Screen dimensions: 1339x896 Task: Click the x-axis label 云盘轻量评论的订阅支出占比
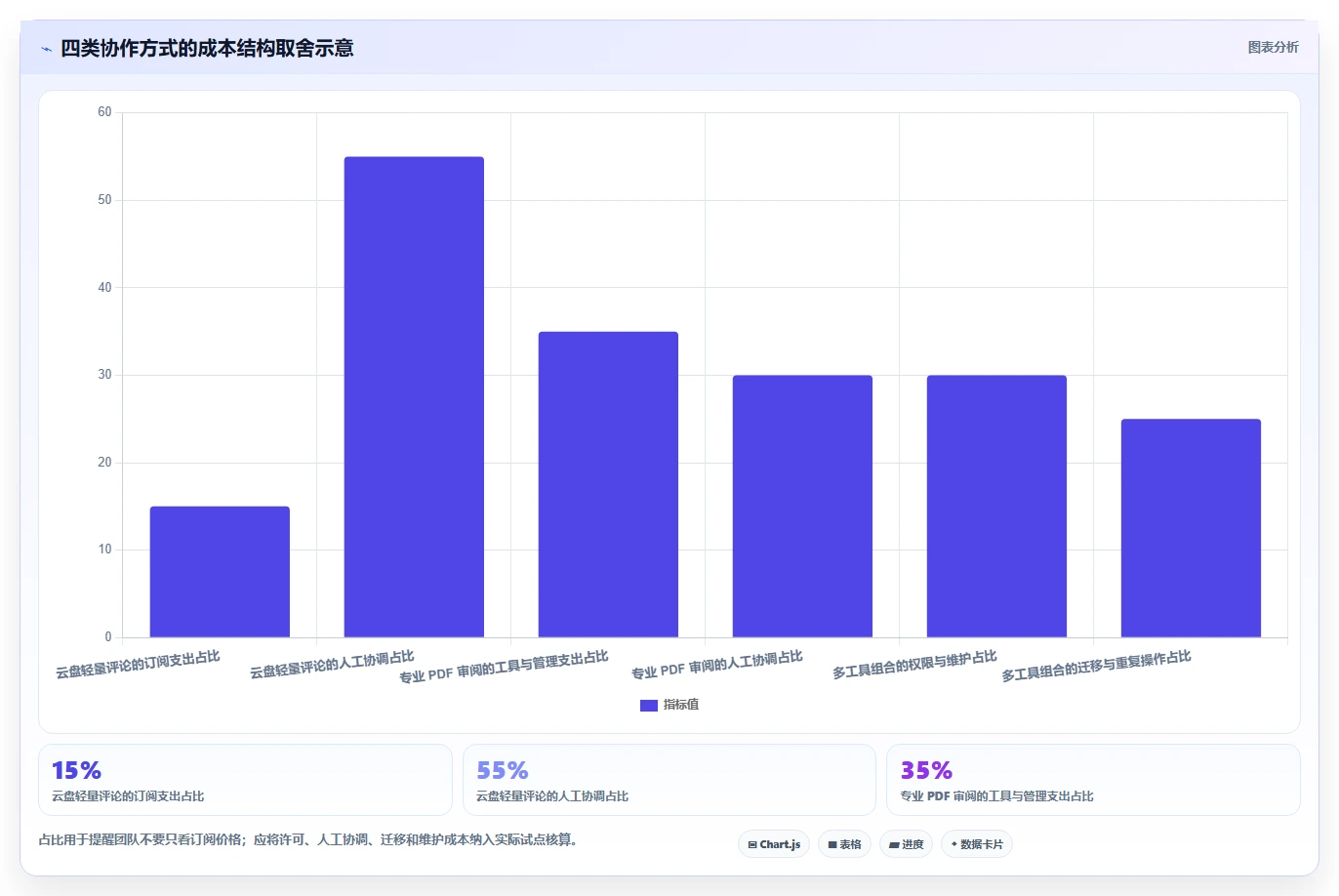pyautogui.click(x=138, y=665)
